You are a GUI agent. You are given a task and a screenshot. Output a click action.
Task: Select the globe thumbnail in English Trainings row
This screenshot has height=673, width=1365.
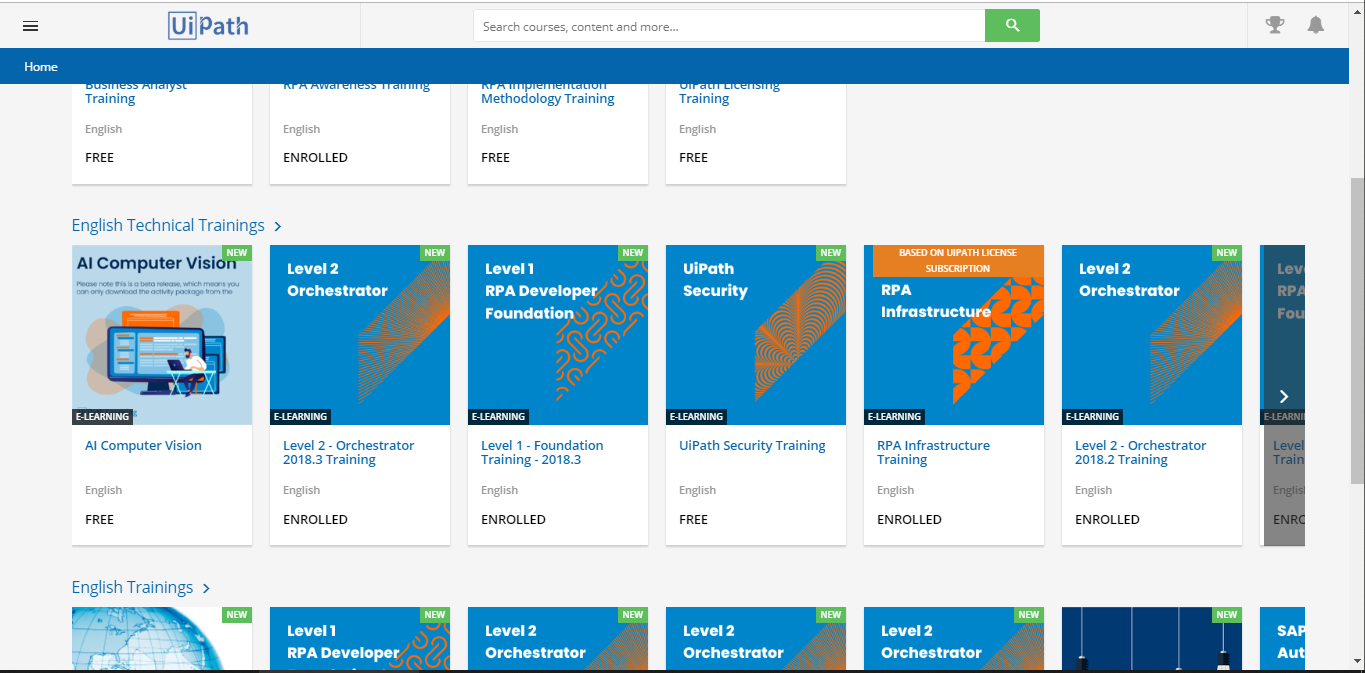(162, 638)
